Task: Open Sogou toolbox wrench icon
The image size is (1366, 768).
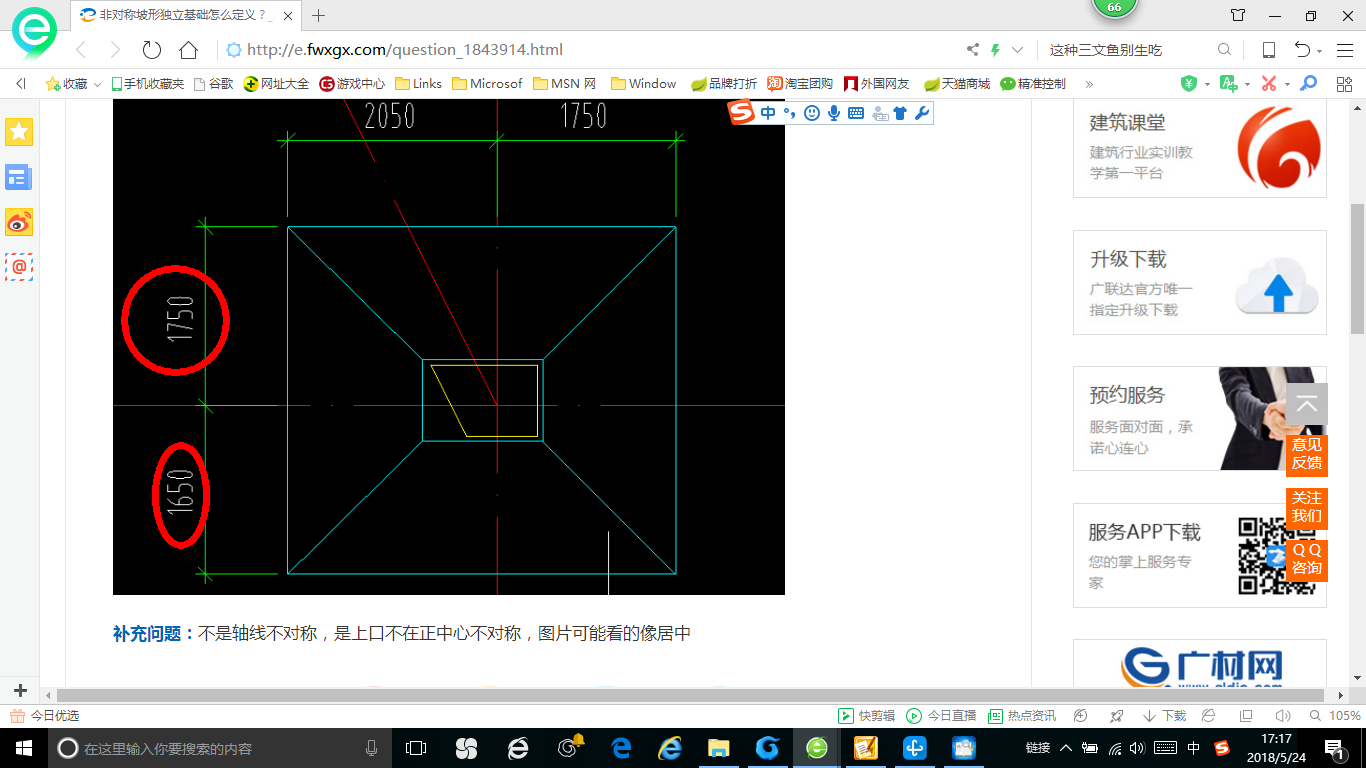Action: pos(922,113)
